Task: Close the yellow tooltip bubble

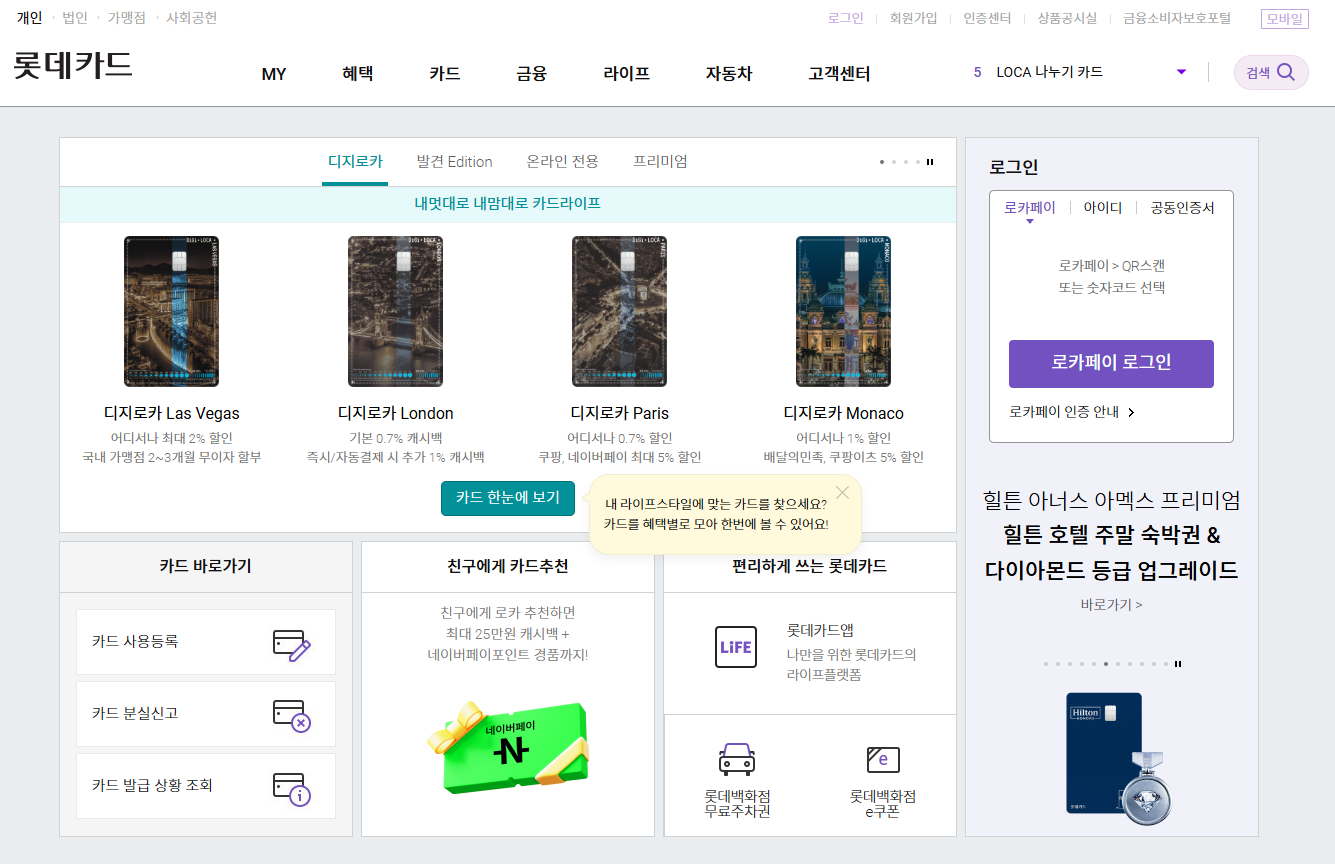Action: 842,492
